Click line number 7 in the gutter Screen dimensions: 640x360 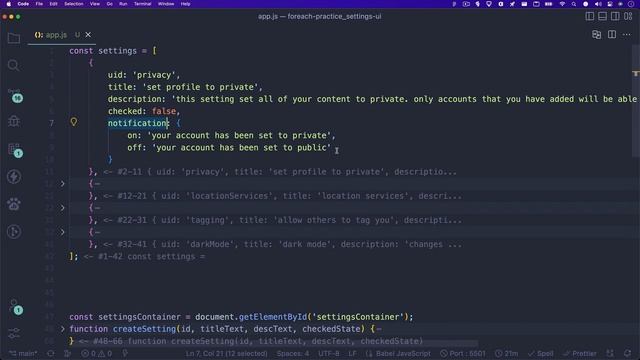click(x=51, y=123)
